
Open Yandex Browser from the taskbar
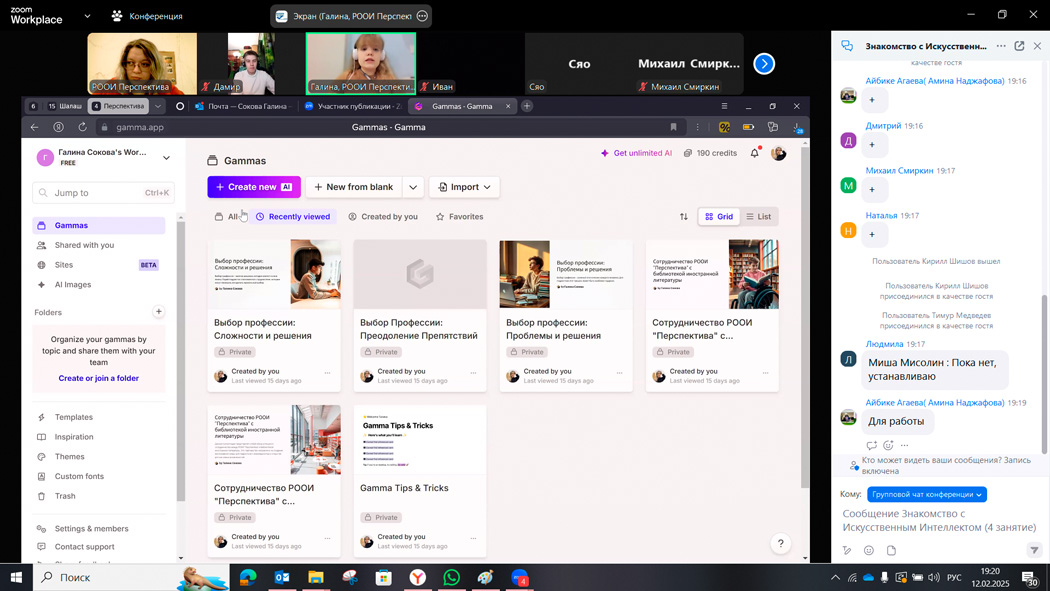tap(418, 577)
